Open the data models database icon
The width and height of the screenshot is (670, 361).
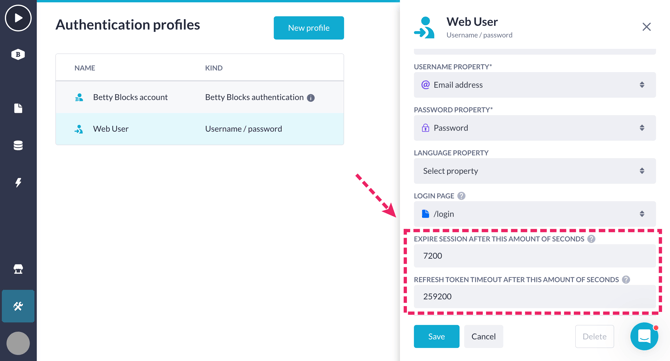point(18,145)
